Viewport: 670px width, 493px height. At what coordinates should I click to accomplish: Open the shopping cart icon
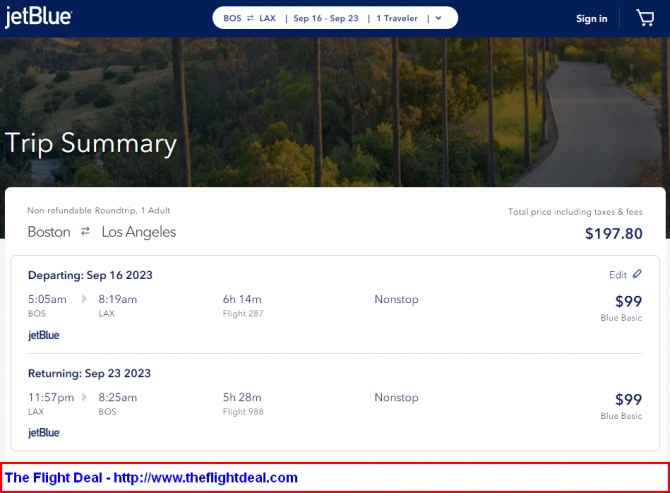click(645, 18)
